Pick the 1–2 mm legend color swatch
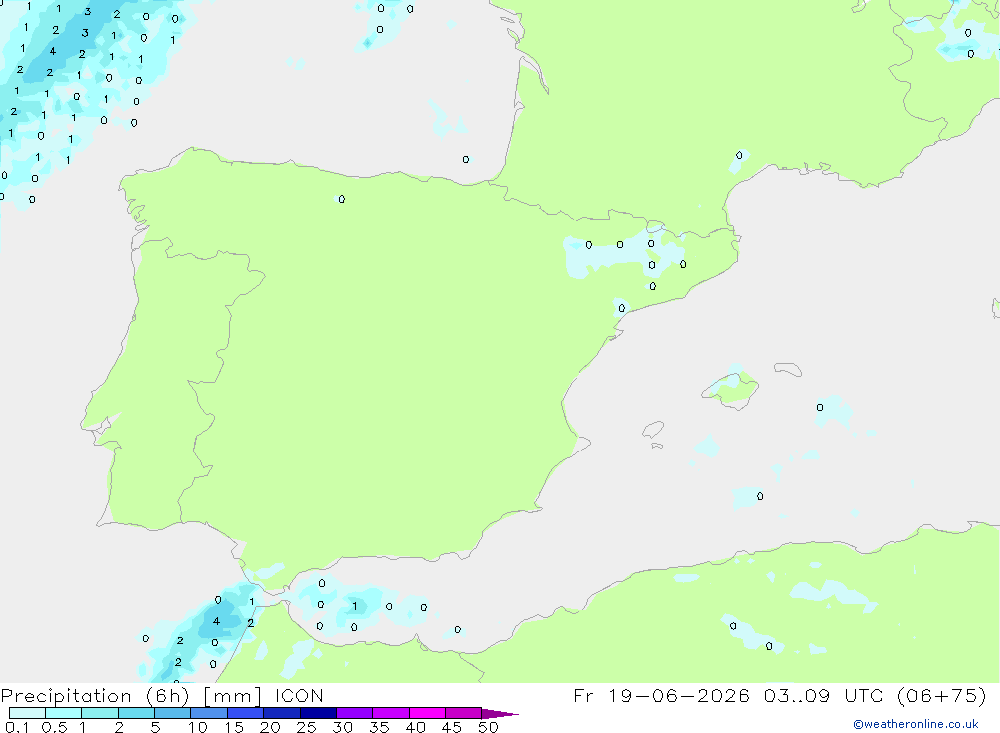This screenshot has height=733, width=1000. (100, 713)
